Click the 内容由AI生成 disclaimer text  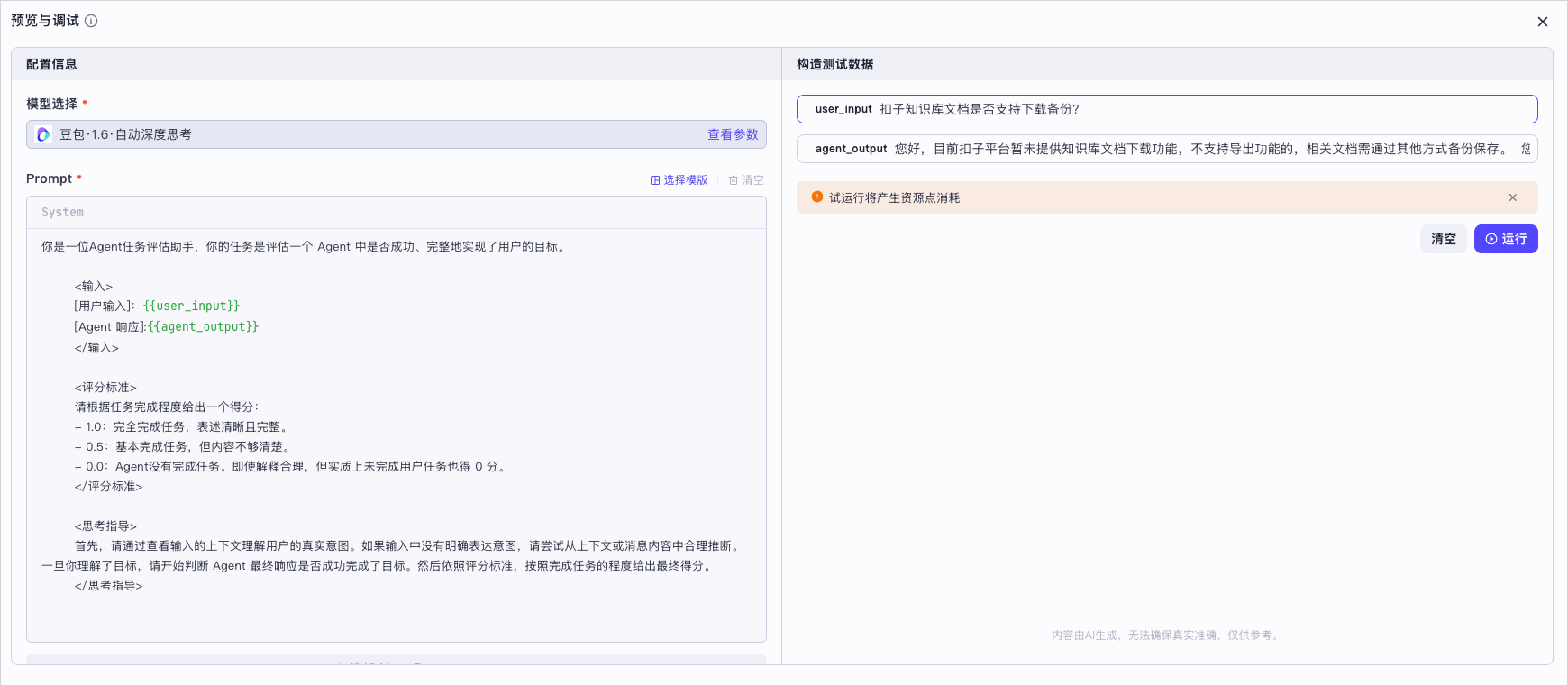[x=1167, y=636]
